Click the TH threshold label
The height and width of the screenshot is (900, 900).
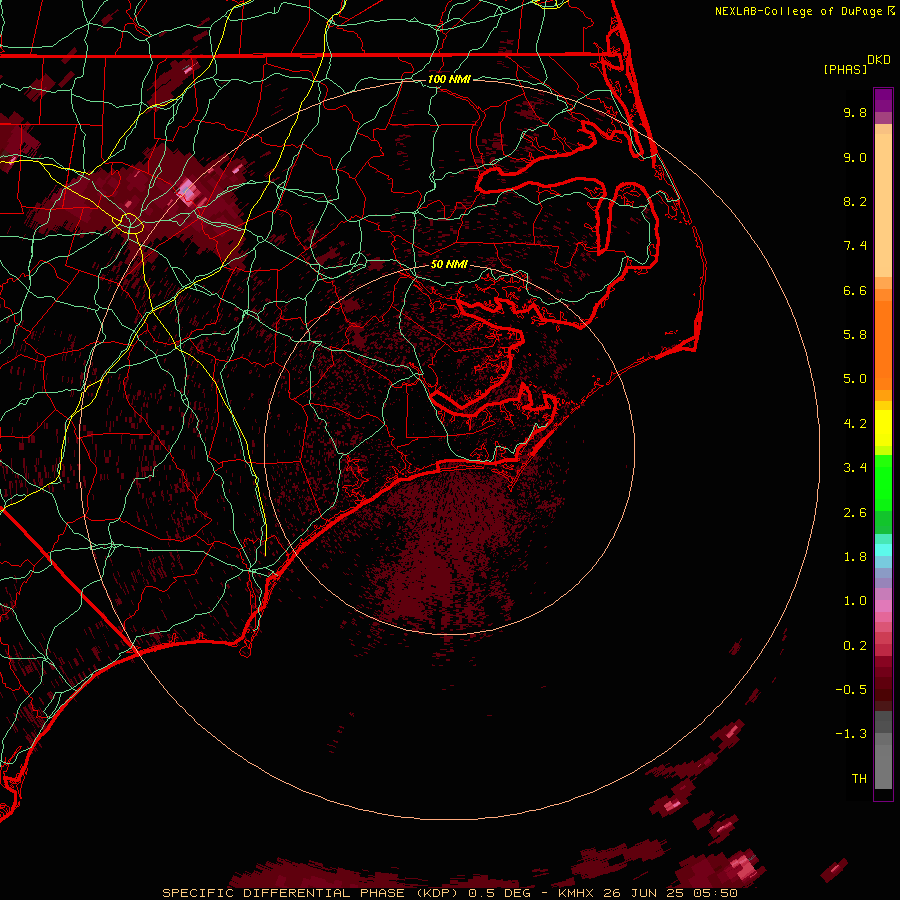859,779
